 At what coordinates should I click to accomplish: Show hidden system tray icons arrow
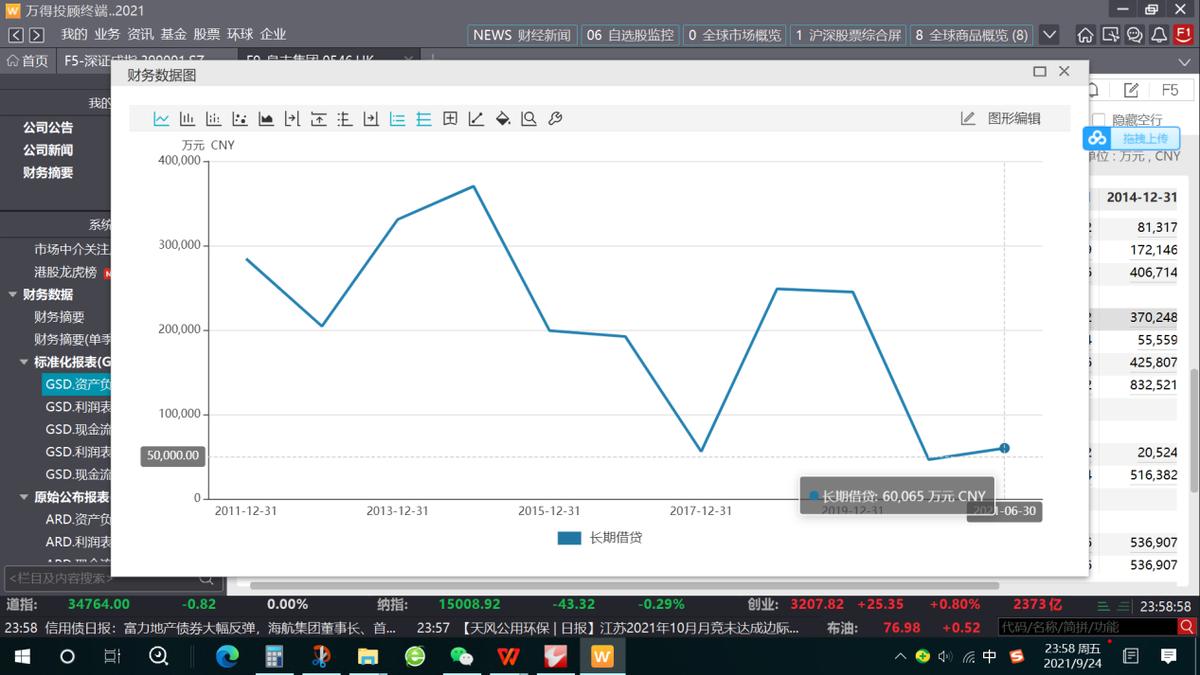pyautogui.click(x=901, y=657)
